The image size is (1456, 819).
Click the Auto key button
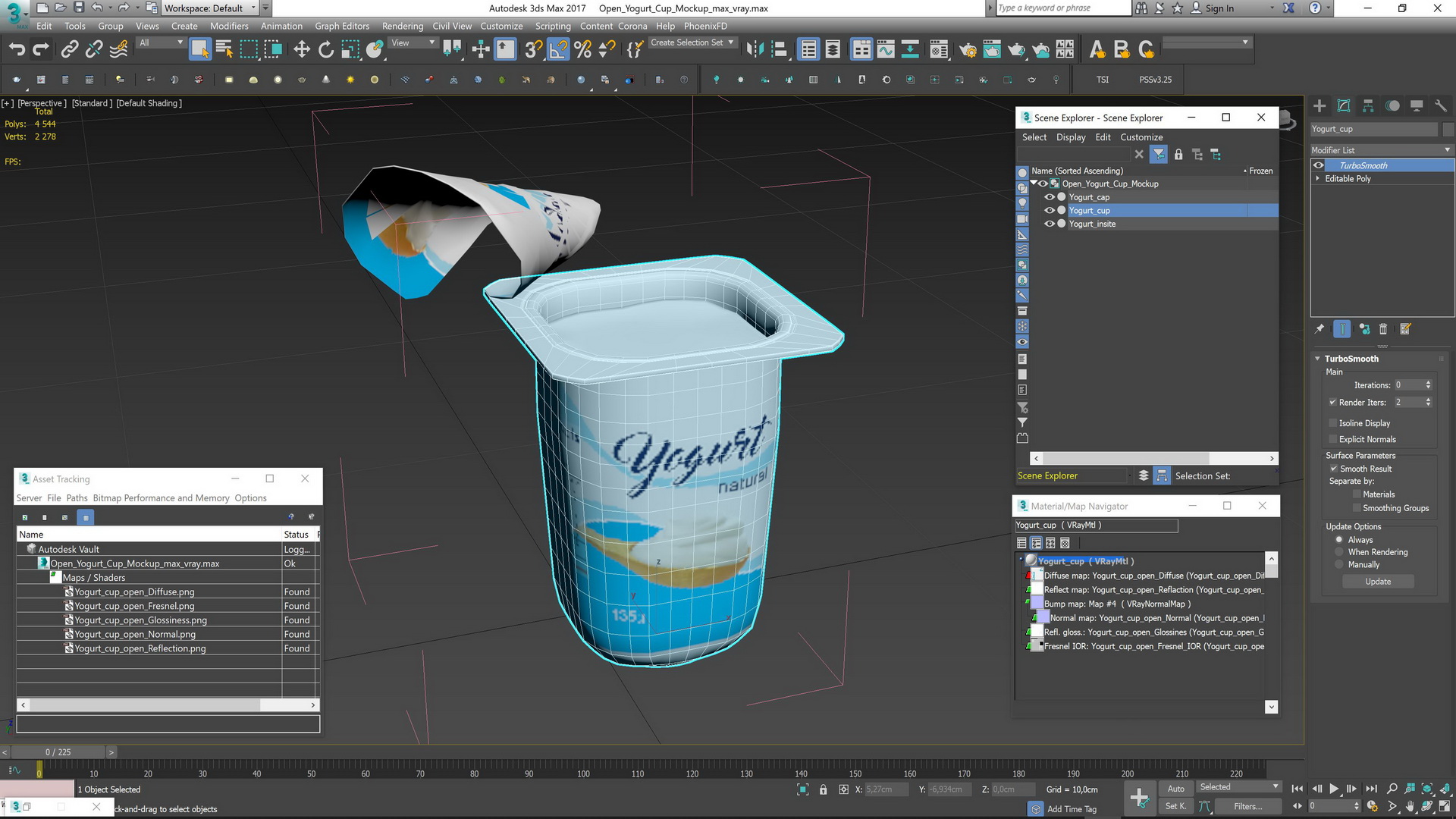(x=1175, y=789)
